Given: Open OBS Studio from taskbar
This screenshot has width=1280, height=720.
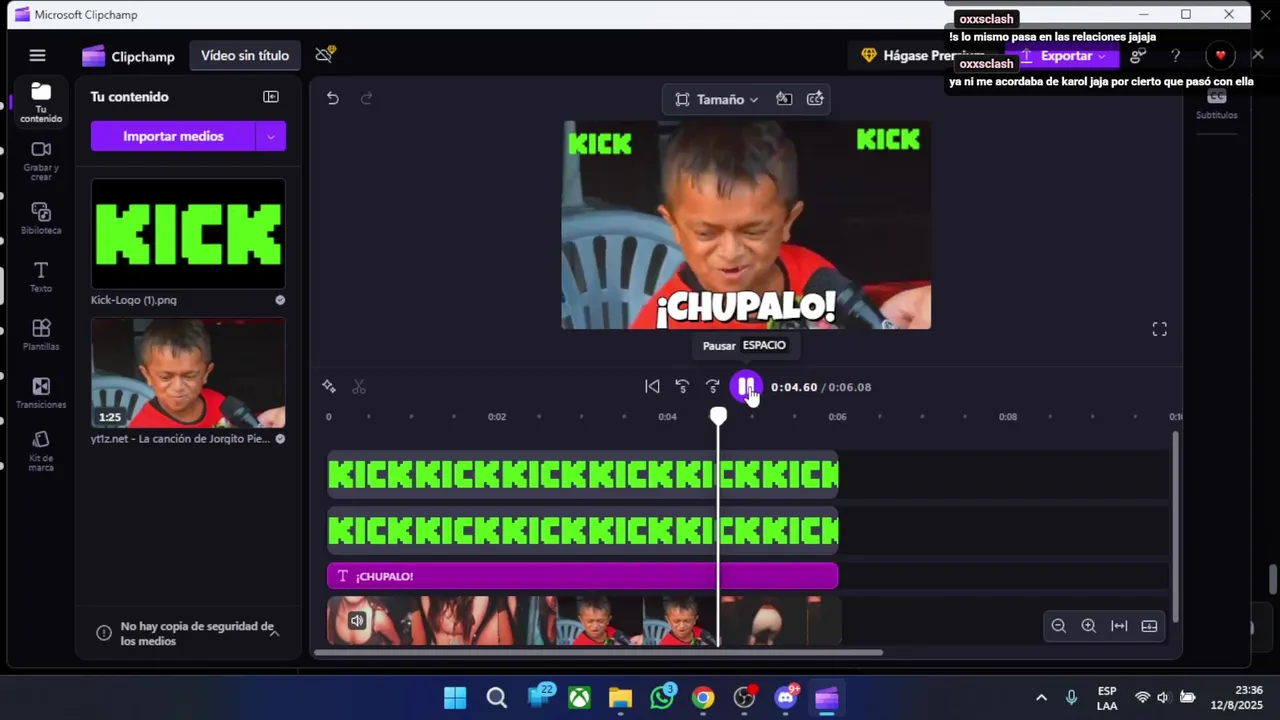Looking at the screenshot, I should coord(745,698).
